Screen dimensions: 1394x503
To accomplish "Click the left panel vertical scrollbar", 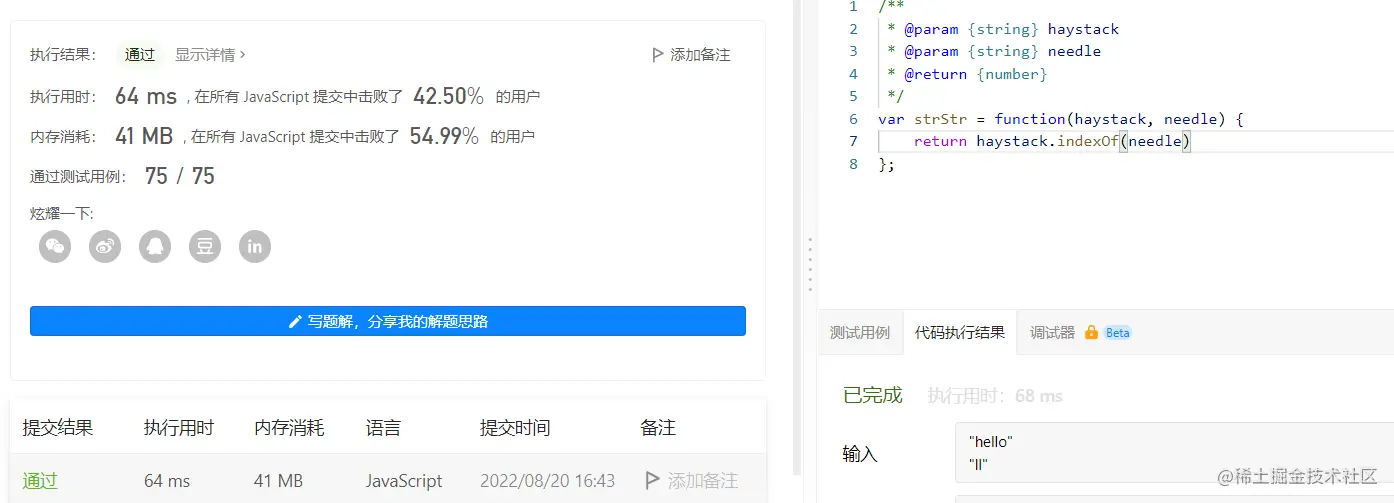I will [x=797, y=237].
